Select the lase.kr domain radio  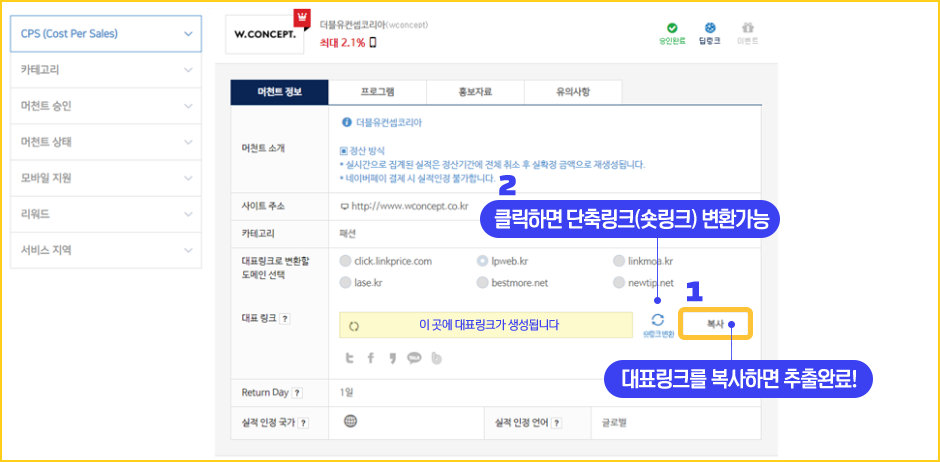pos(345,282)
